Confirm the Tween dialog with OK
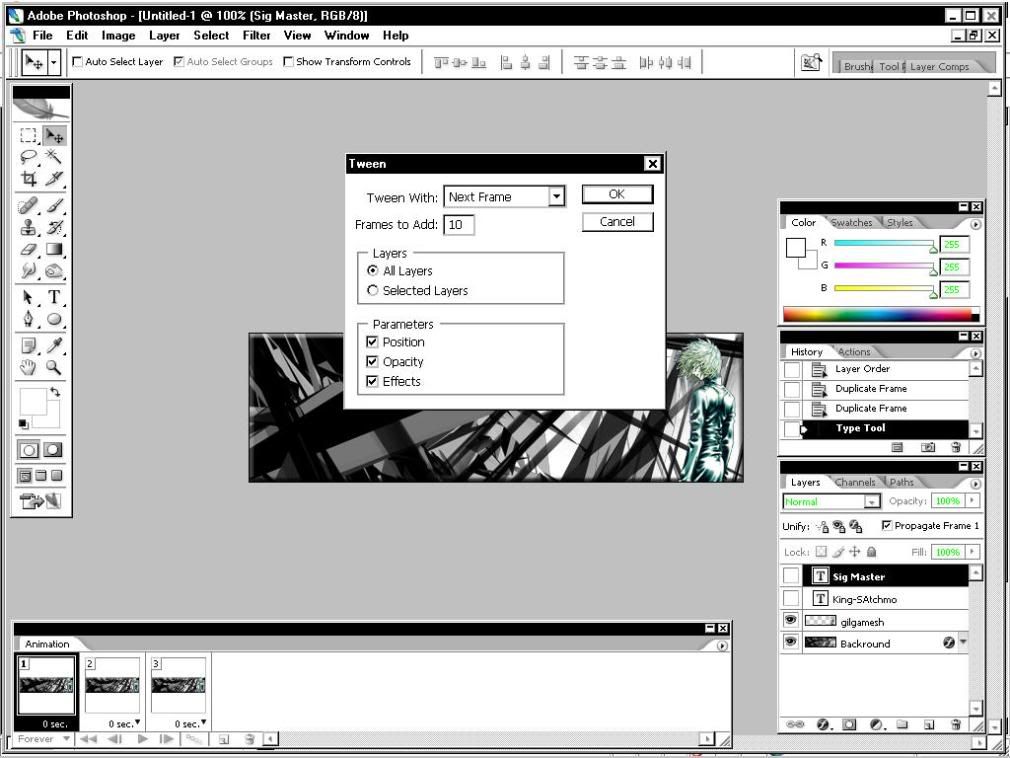The width and height of the screenshot is (1010, 758). [617, 194]
